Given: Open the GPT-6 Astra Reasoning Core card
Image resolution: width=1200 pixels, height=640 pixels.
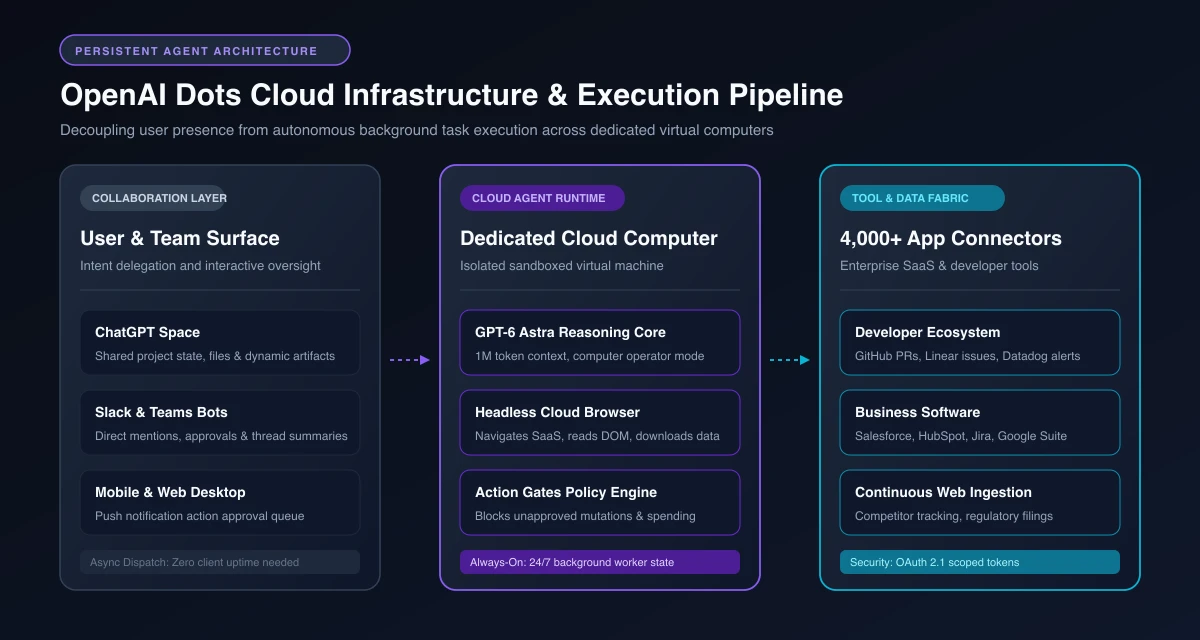Looking at the screenshot, I should (x=600, y=342).
